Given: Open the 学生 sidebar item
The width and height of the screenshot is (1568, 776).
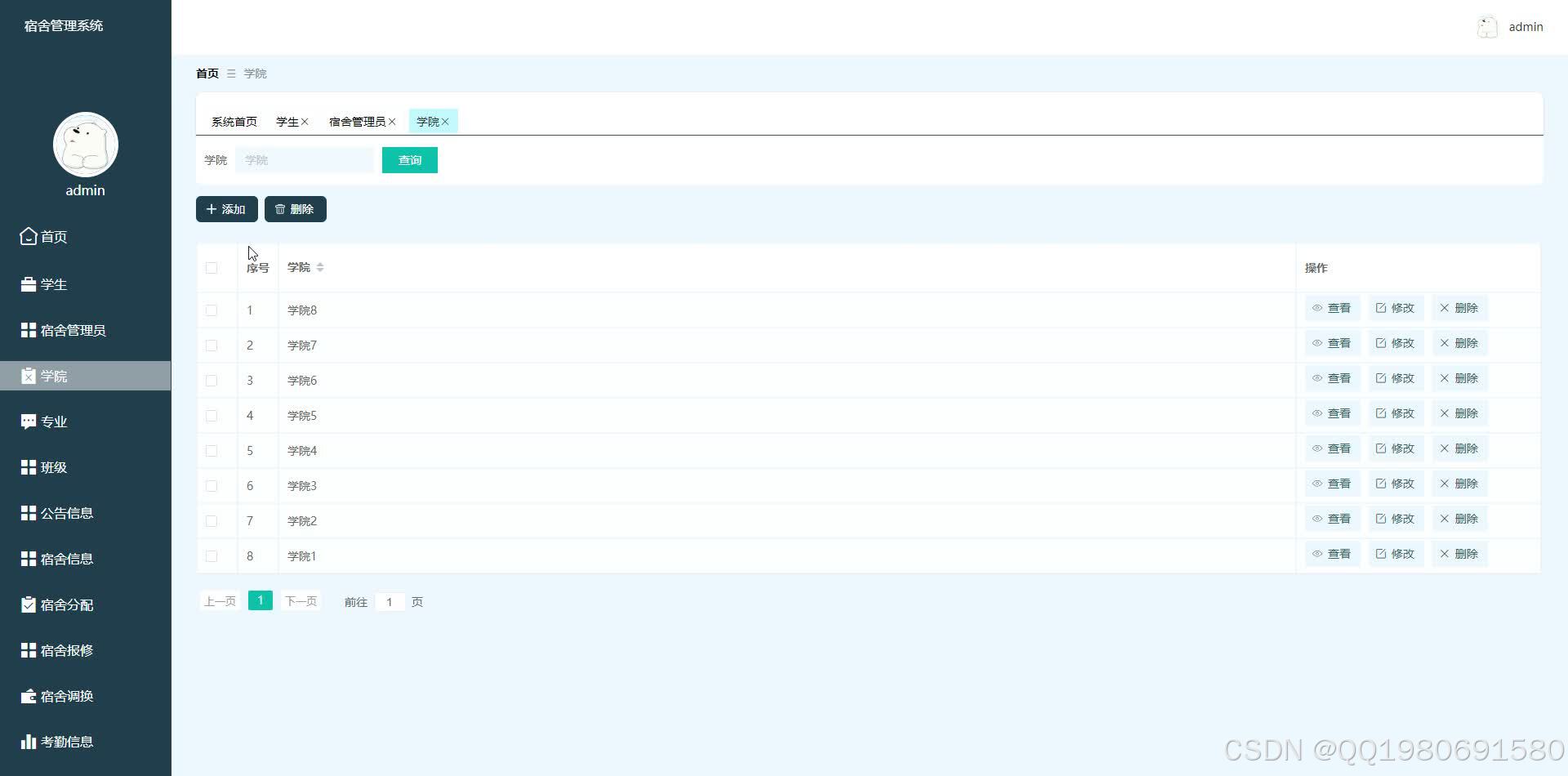Looking at the screenshot, I should pyautogui.click(x=85, y=284).
